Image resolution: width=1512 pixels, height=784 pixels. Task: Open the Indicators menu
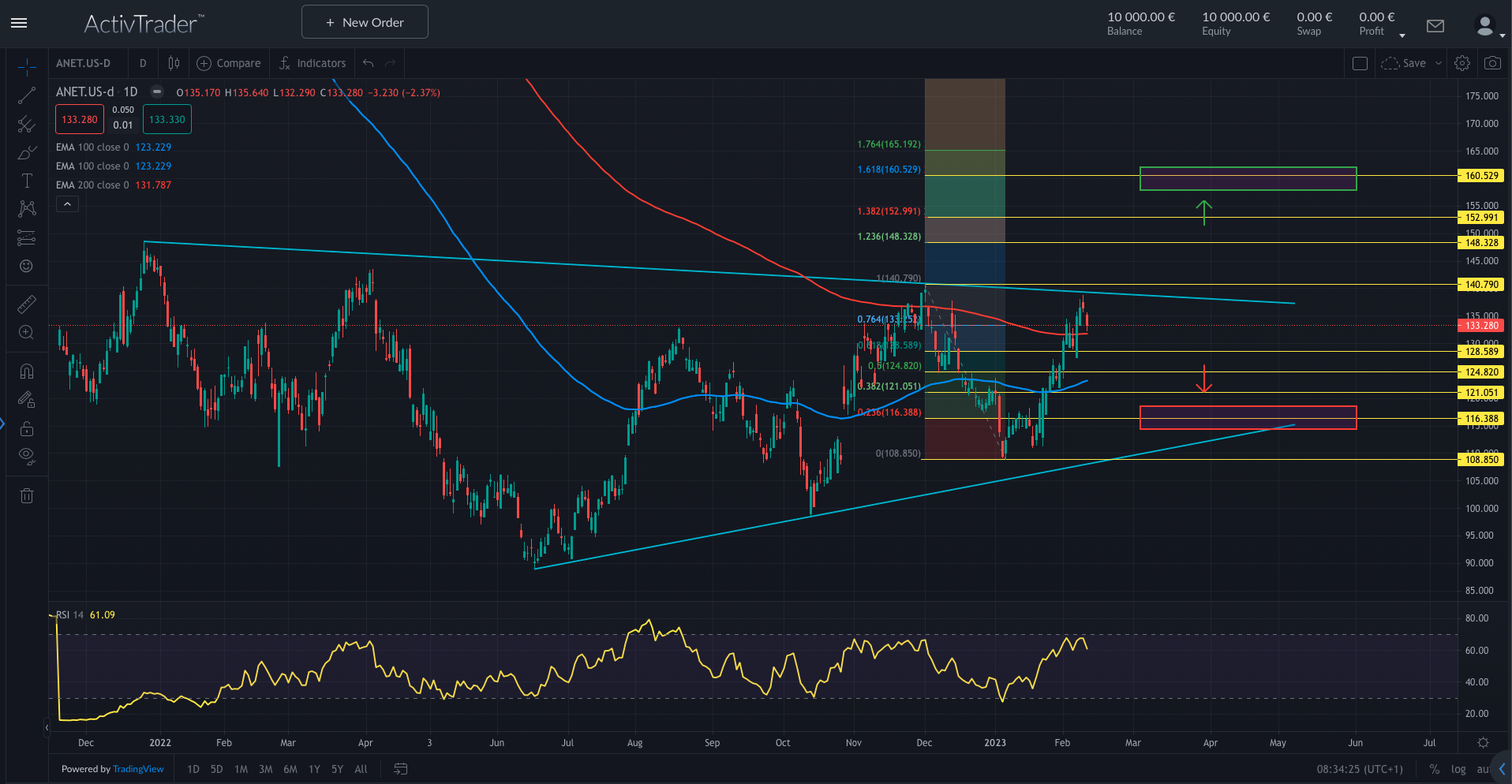313,63
